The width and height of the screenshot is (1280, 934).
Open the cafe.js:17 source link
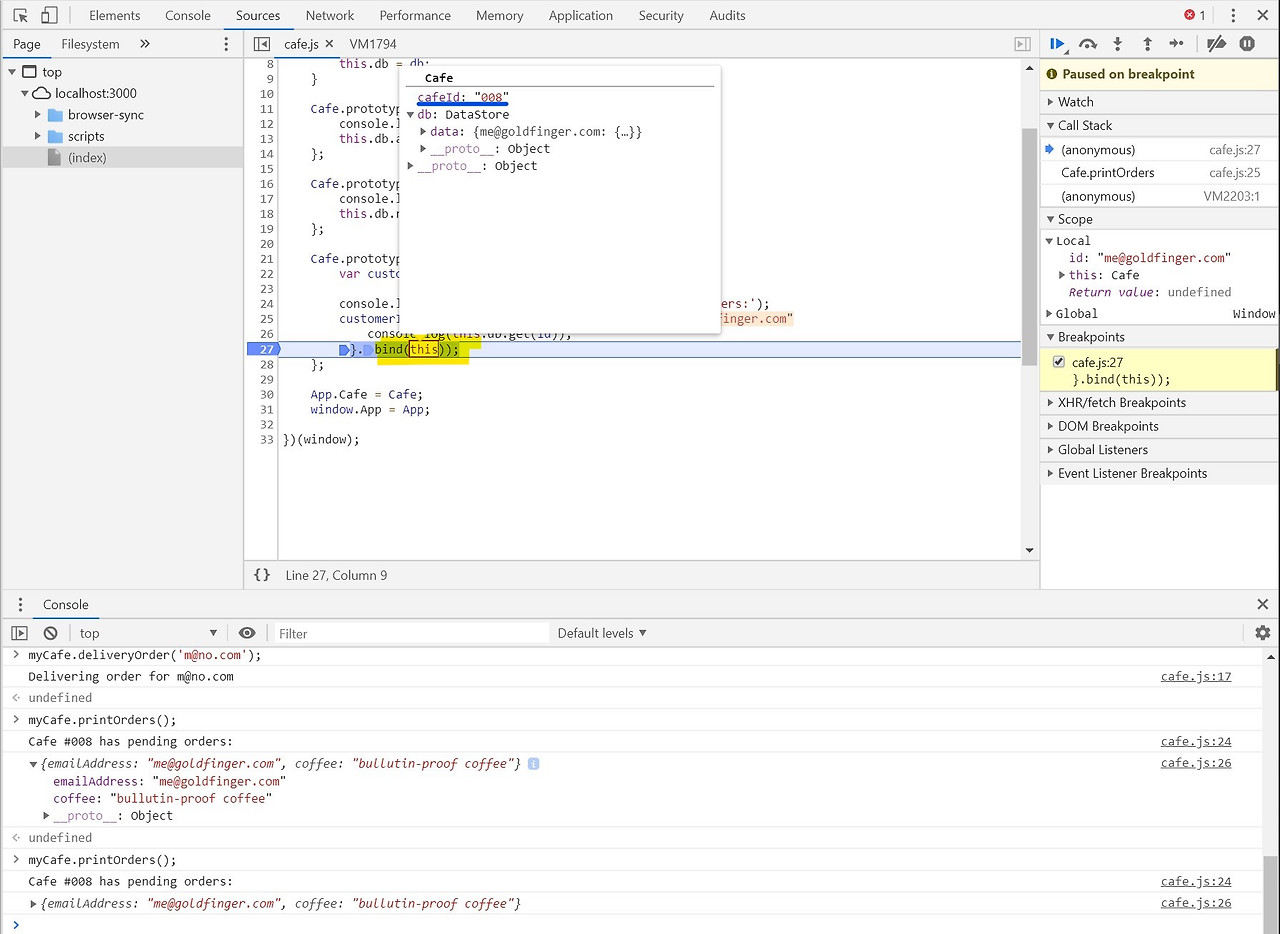(1196, 677)
